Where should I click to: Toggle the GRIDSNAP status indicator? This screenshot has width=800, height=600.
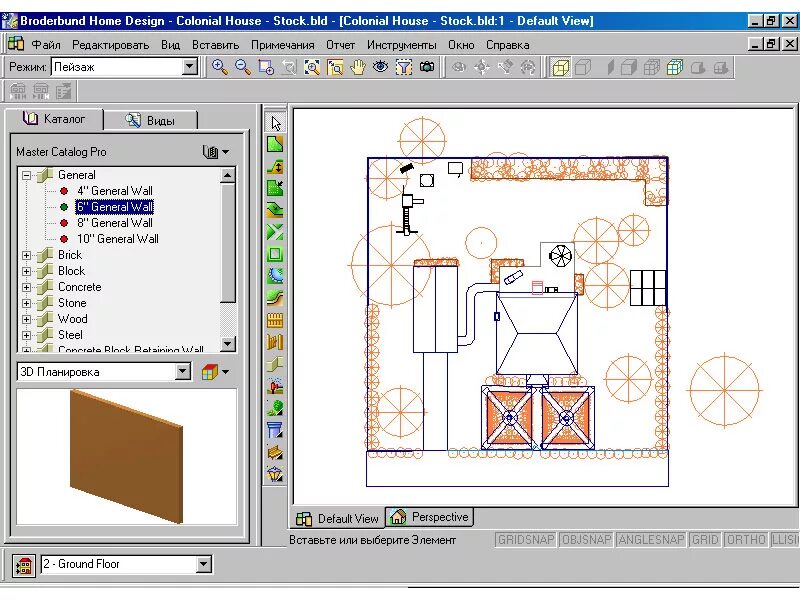[x=526, y=539]
